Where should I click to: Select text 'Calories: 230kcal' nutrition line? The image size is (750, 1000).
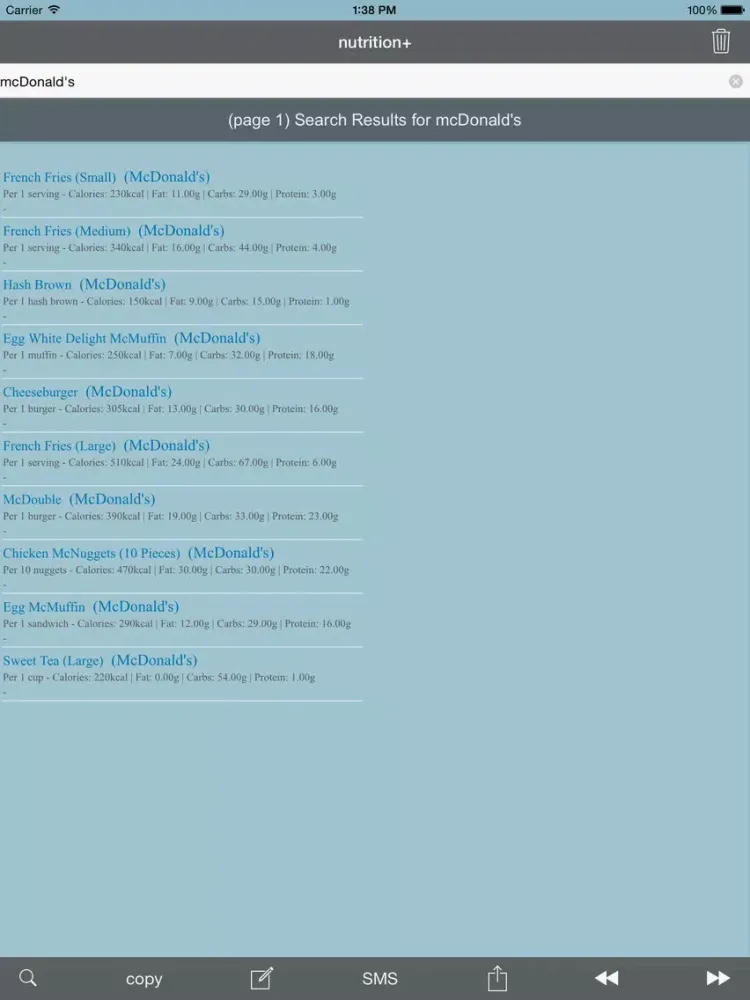[170, 194]
